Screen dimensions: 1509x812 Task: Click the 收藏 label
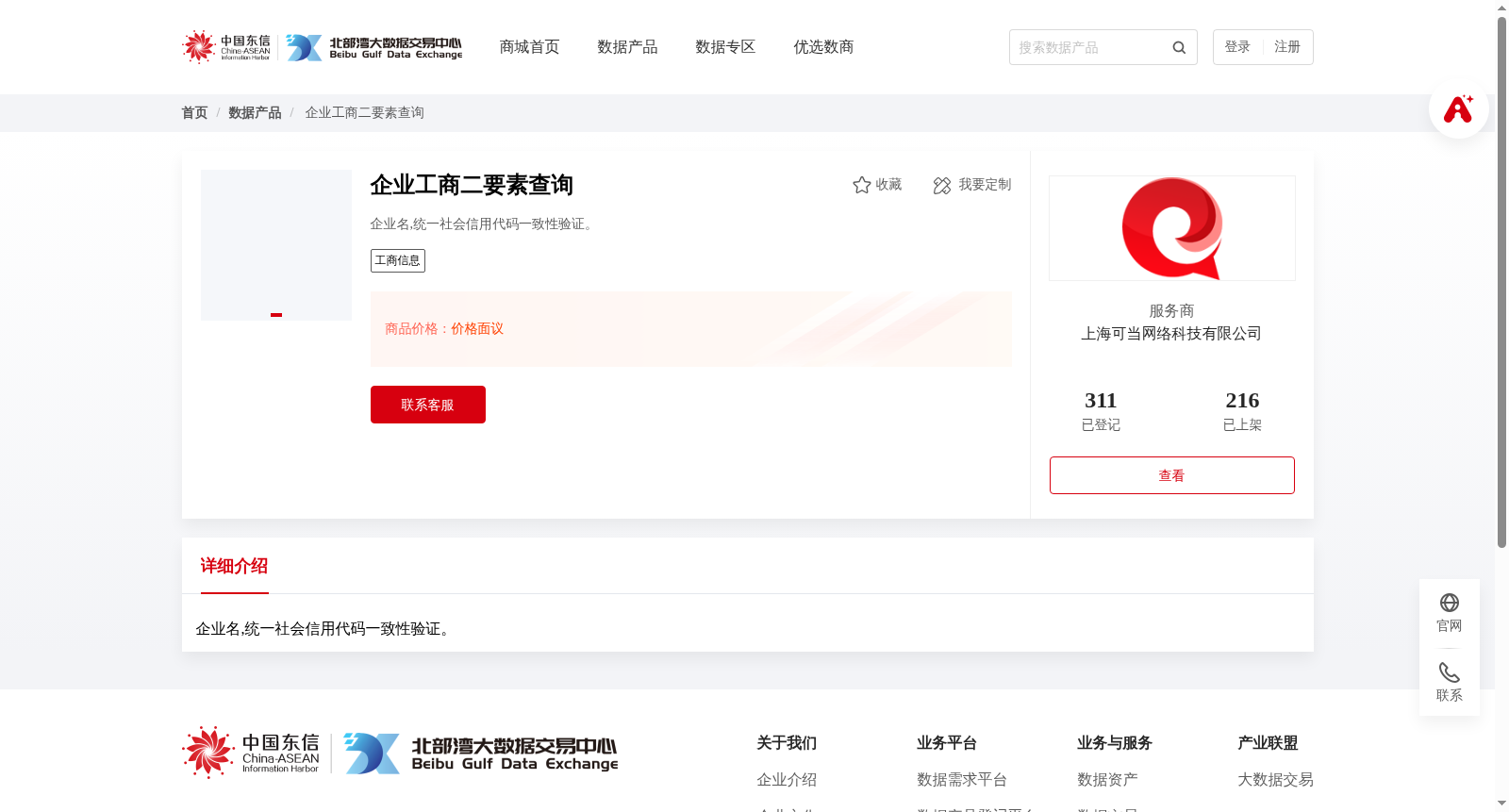888,185
